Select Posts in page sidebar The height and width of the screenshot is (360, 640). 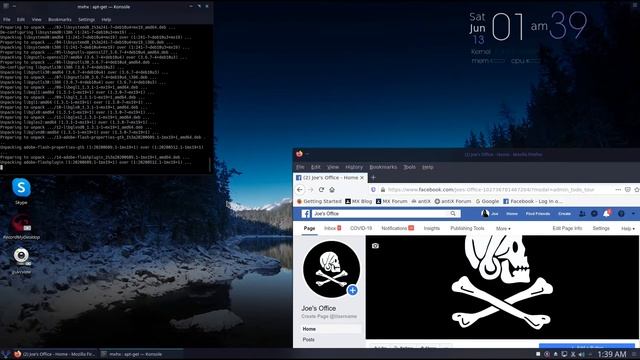pos(309,340)
